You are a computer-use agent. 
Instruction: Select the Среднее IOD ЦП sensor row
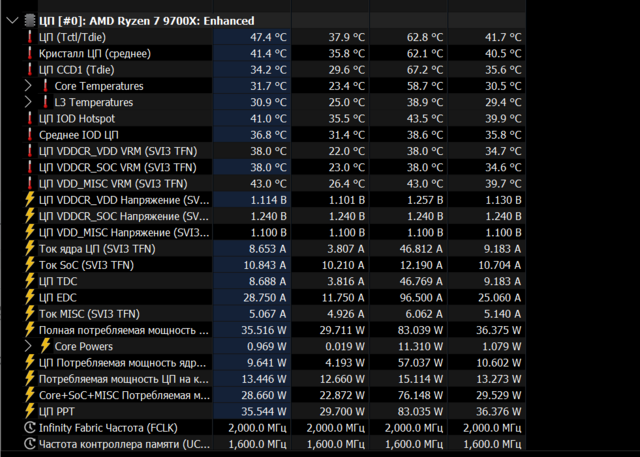point(78,134)
